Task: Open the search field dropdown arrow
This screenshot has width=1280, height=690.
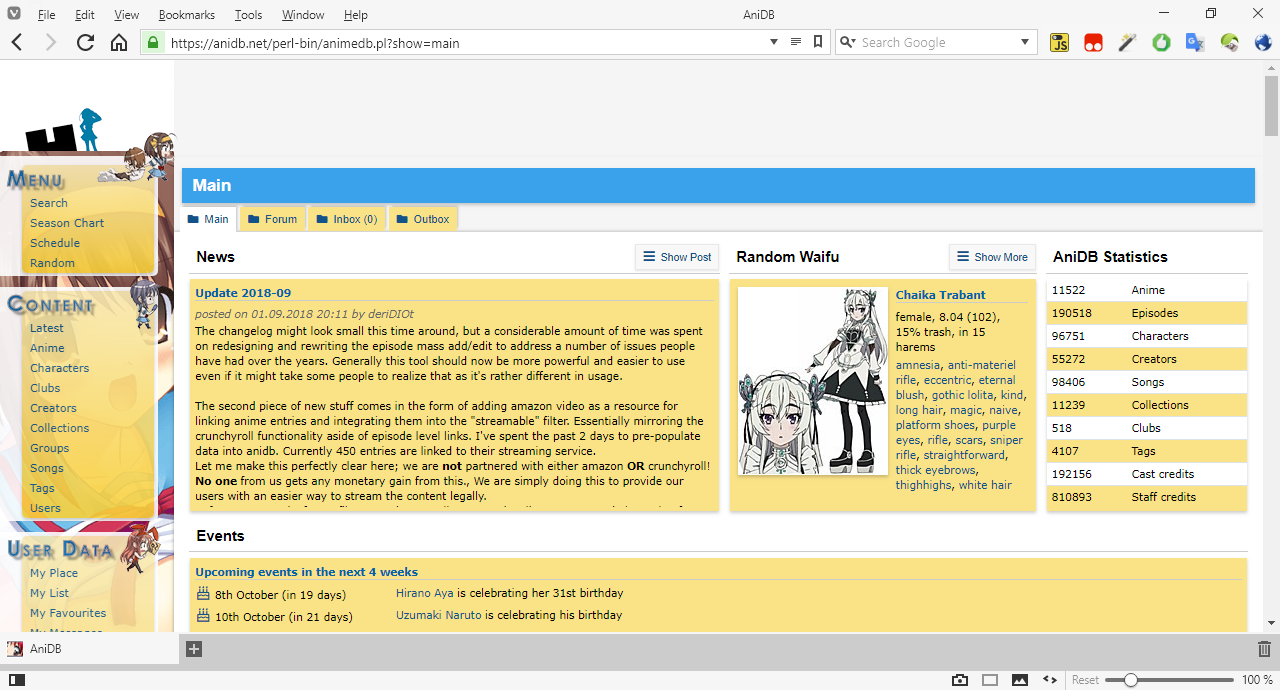Action: [x=1025, y=42]
